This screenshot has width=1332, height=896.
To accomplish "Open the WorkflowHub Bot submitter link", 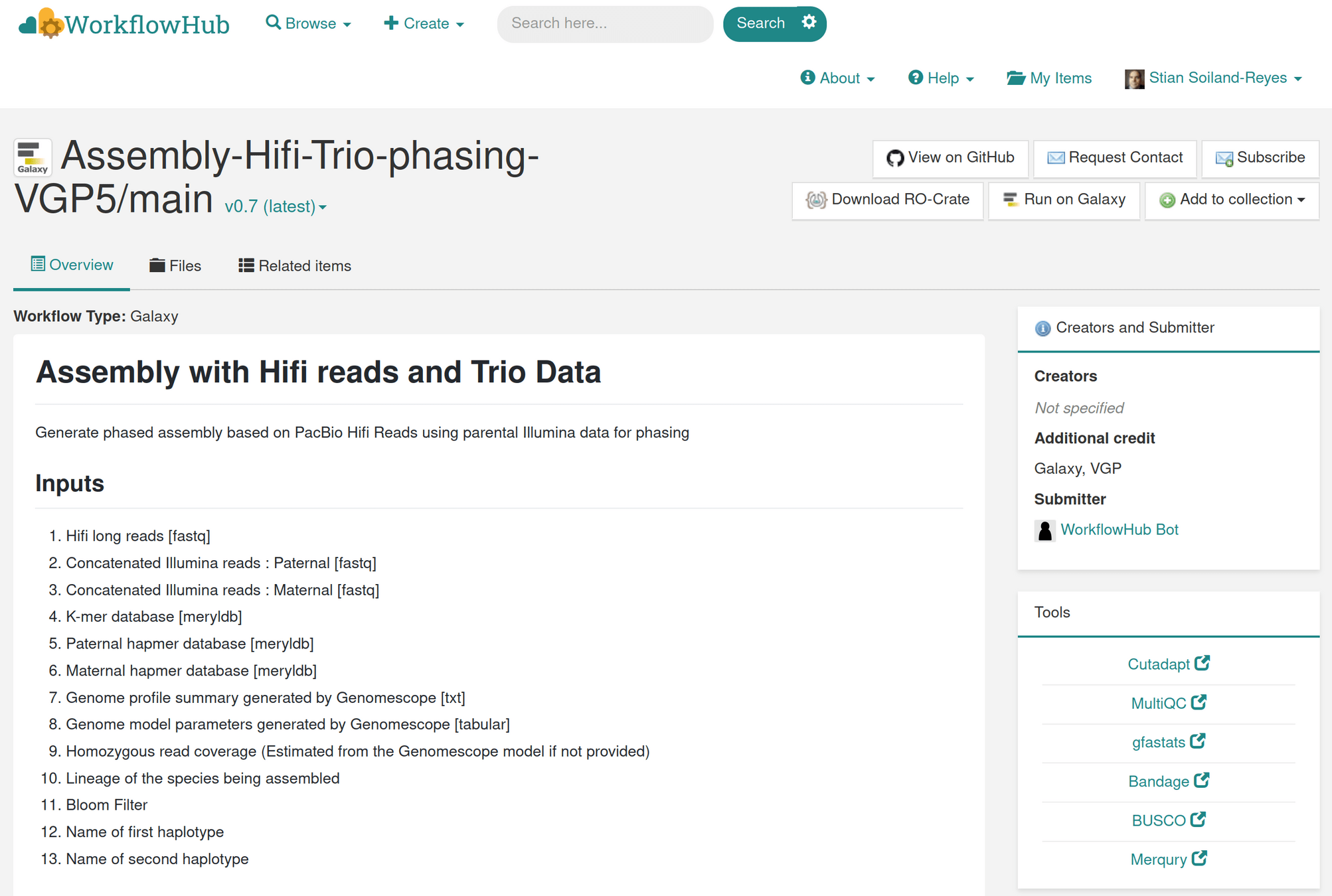I will tap(1119, 530).
